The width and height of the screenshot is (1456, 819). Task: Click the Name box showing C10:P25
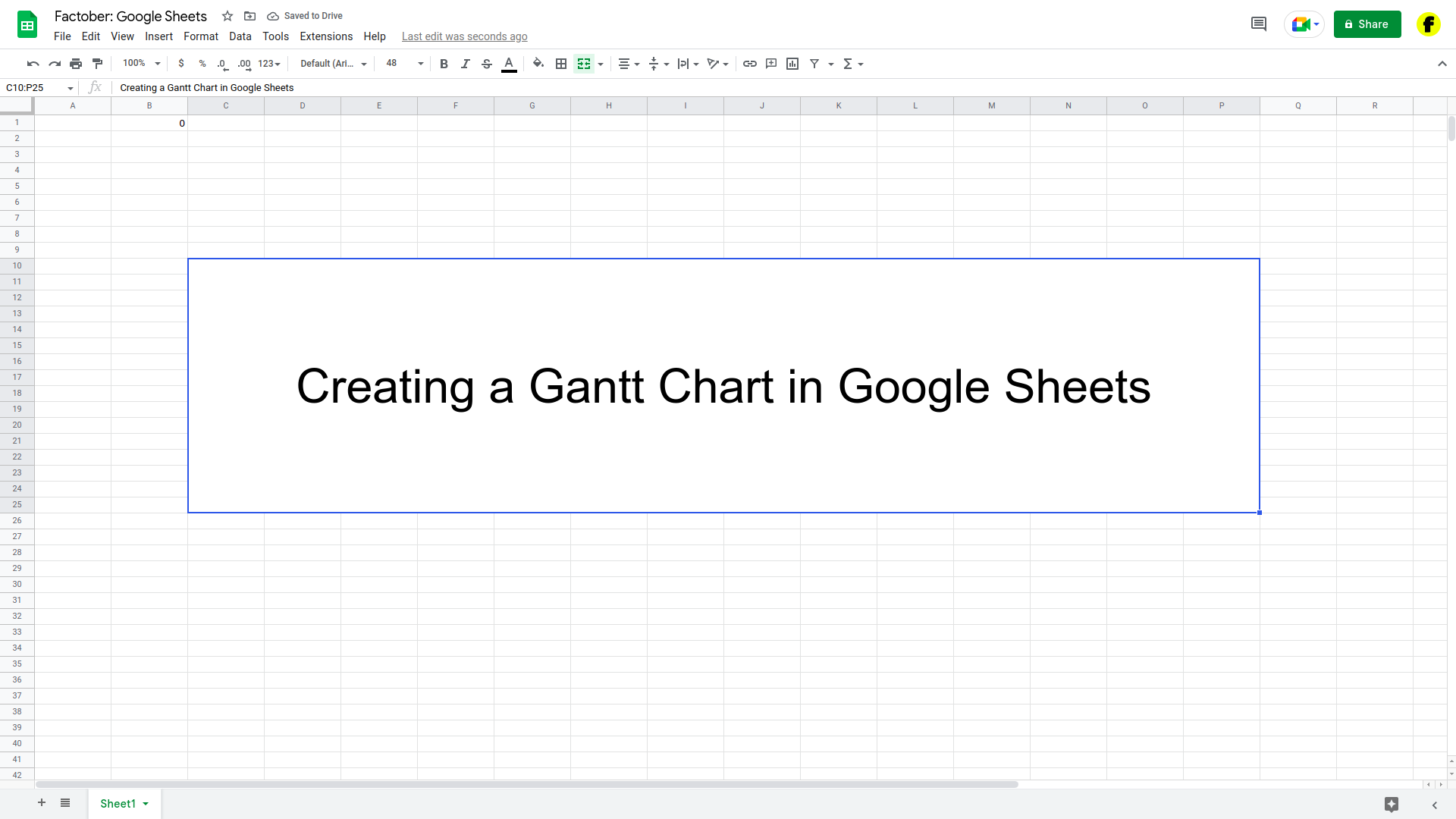[x=39, y=88]
